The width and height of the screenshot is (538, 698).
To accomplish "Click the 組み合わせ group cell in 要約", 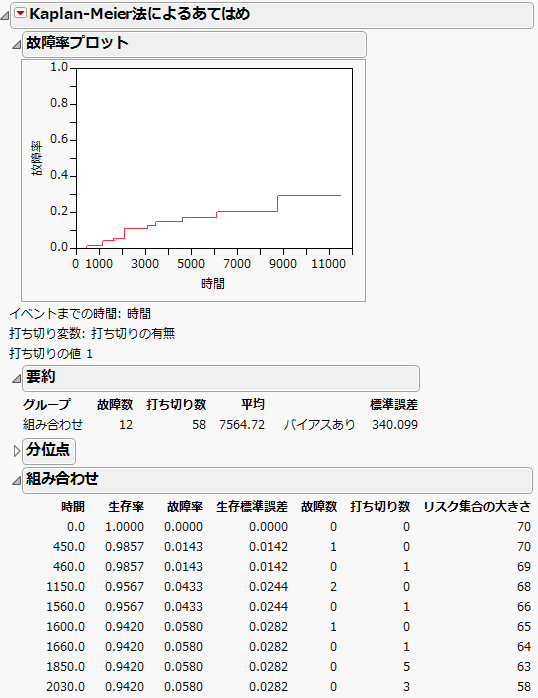I will pyautogui.click(x=53, y=424).
